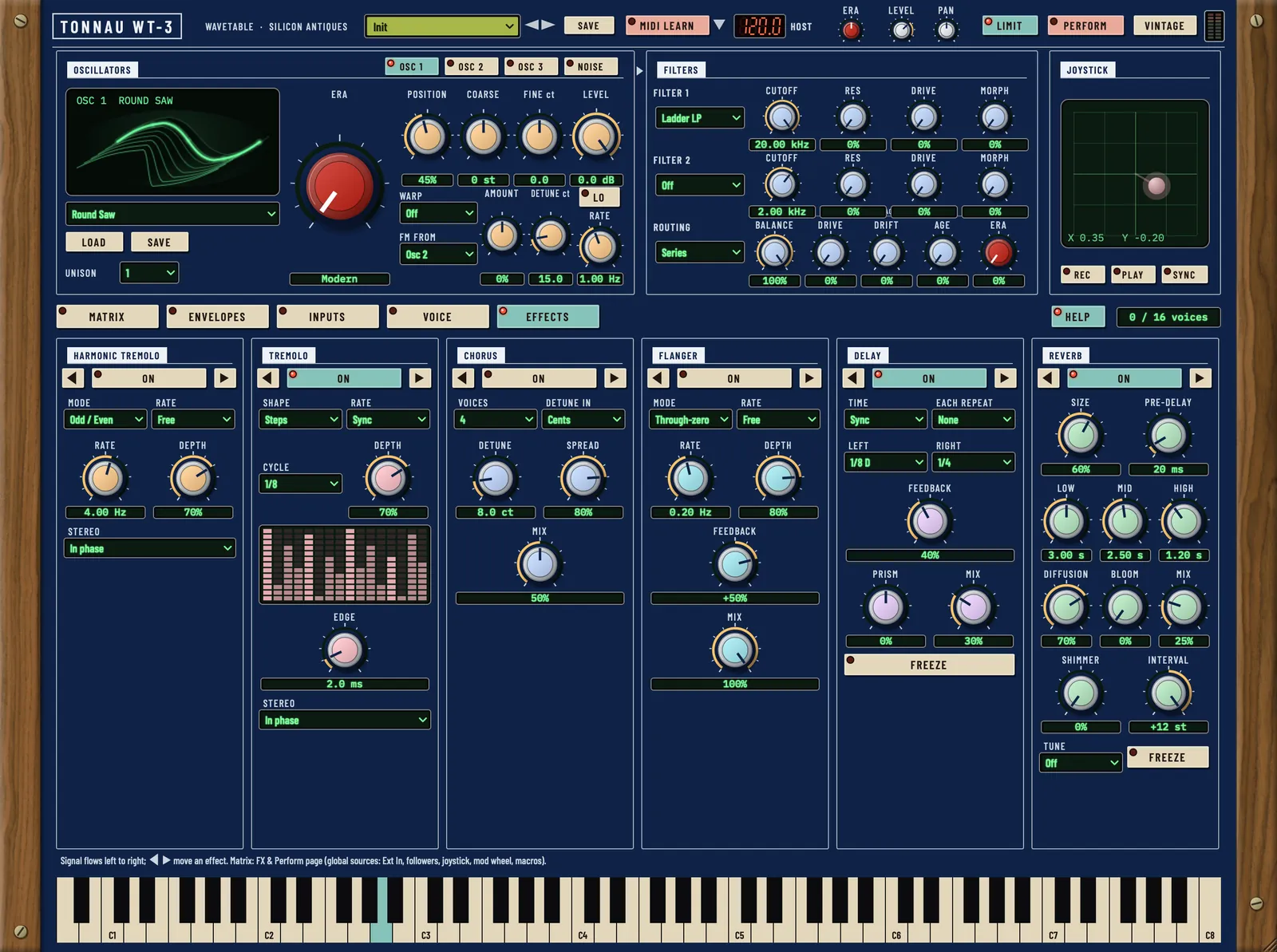This screenshot has height=952, width=1277.
Task: Click the top bar SAVE preset button
Action: click(x=588, y=26)
